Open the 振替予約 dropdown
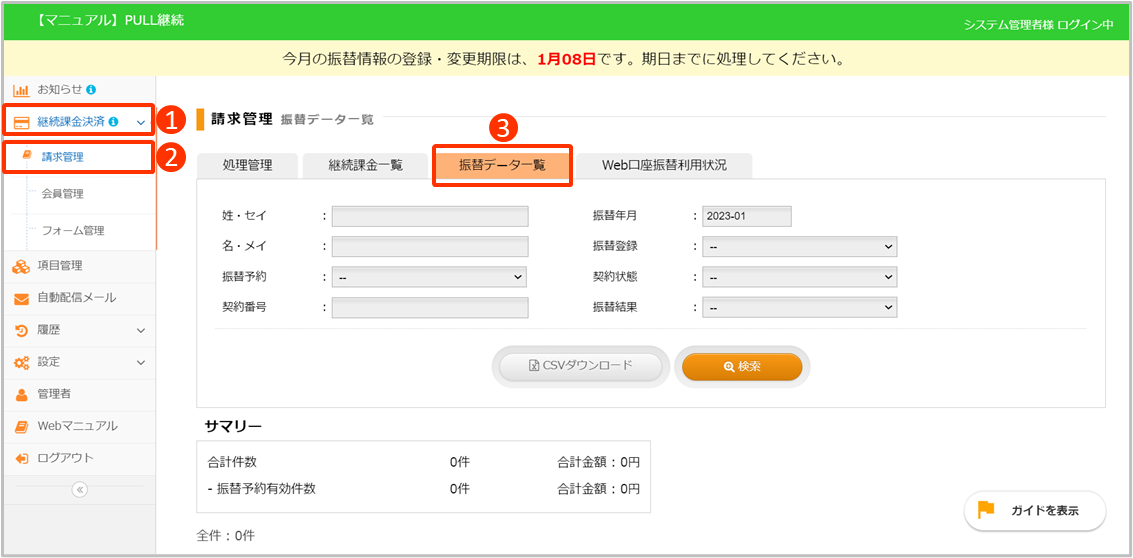This screenshot has width=1133, height=558. pos(429,277)
